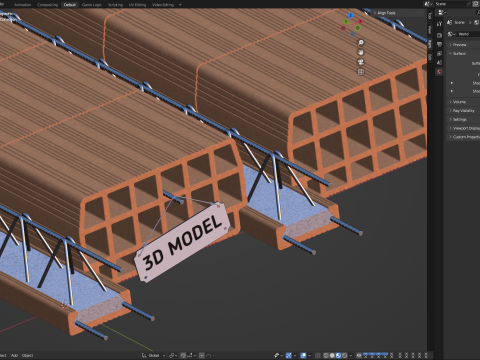Open the Tool properties tab icon
Viewport: 480px width, 360px height.
click(x=439, y=24)
